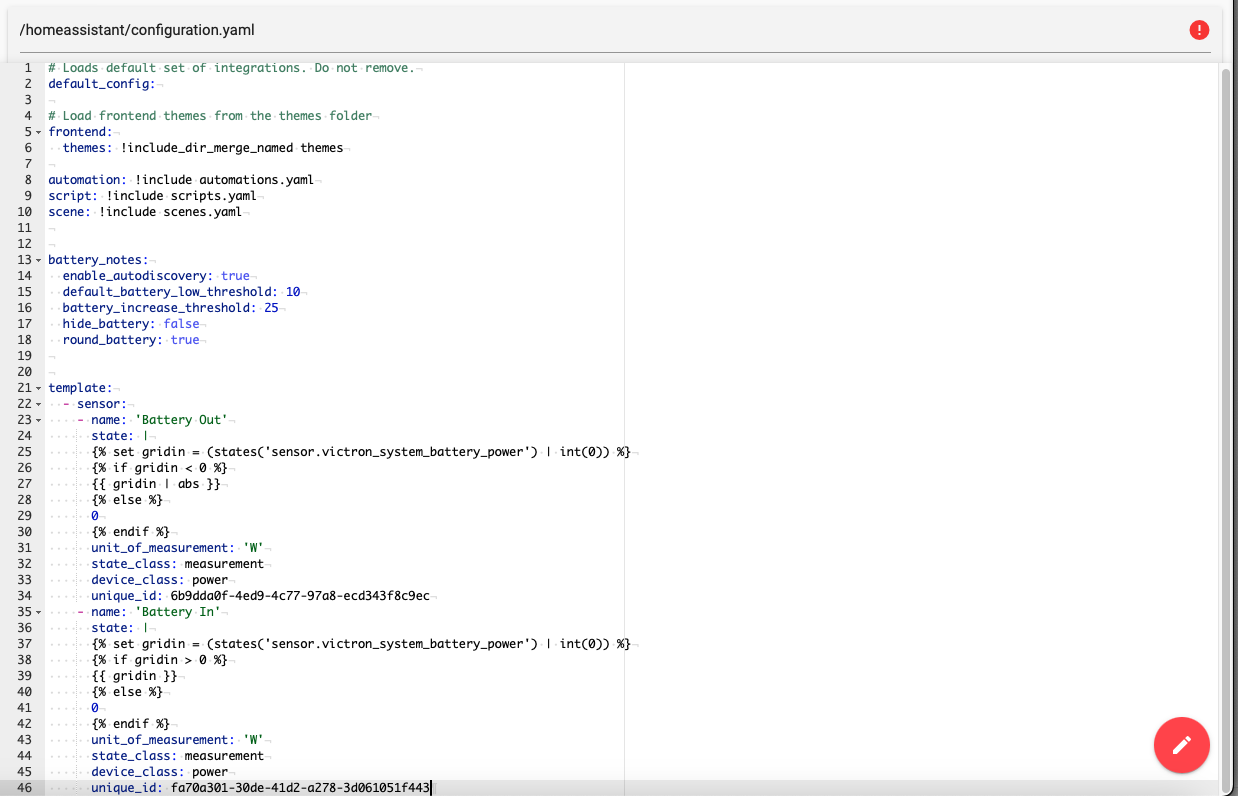
Task: Click line number 1 in the gutter
Action: 28,68
